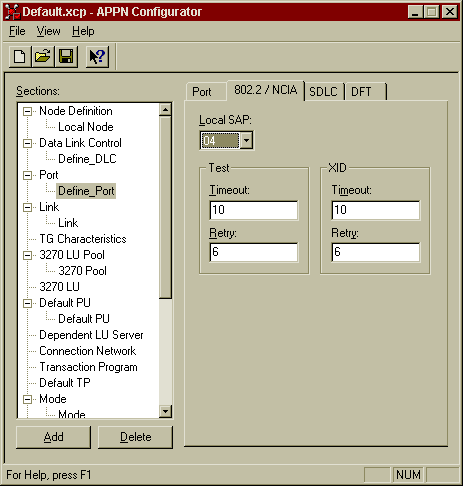463x486 pixels.
Task: Select TG Characteristics in Sections tree
Action: 83,239
